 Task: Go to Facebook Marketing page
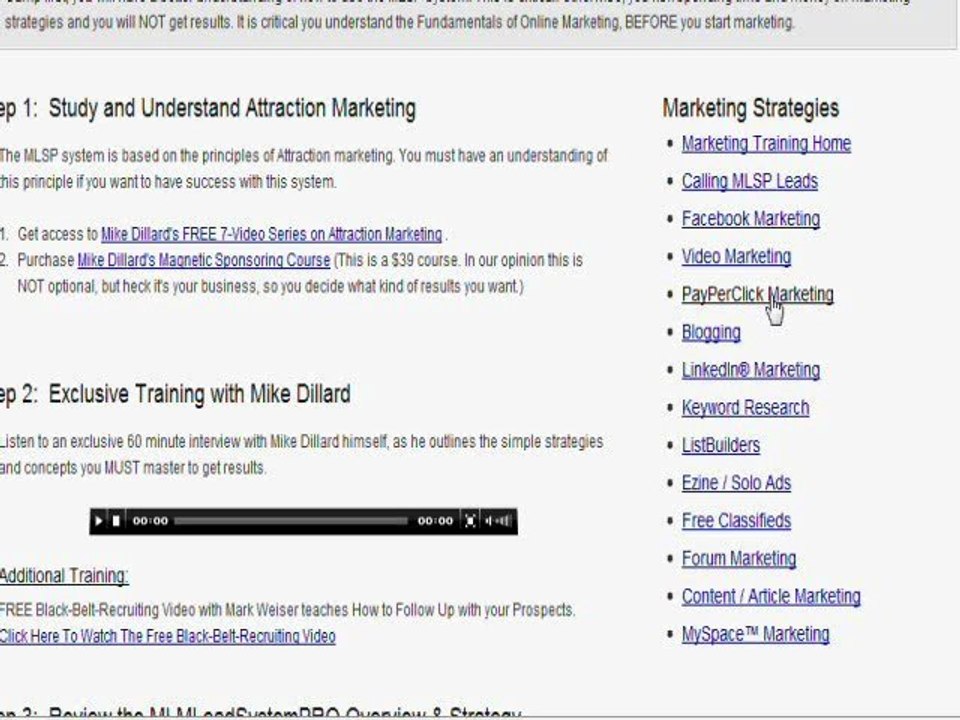point(751,219)
